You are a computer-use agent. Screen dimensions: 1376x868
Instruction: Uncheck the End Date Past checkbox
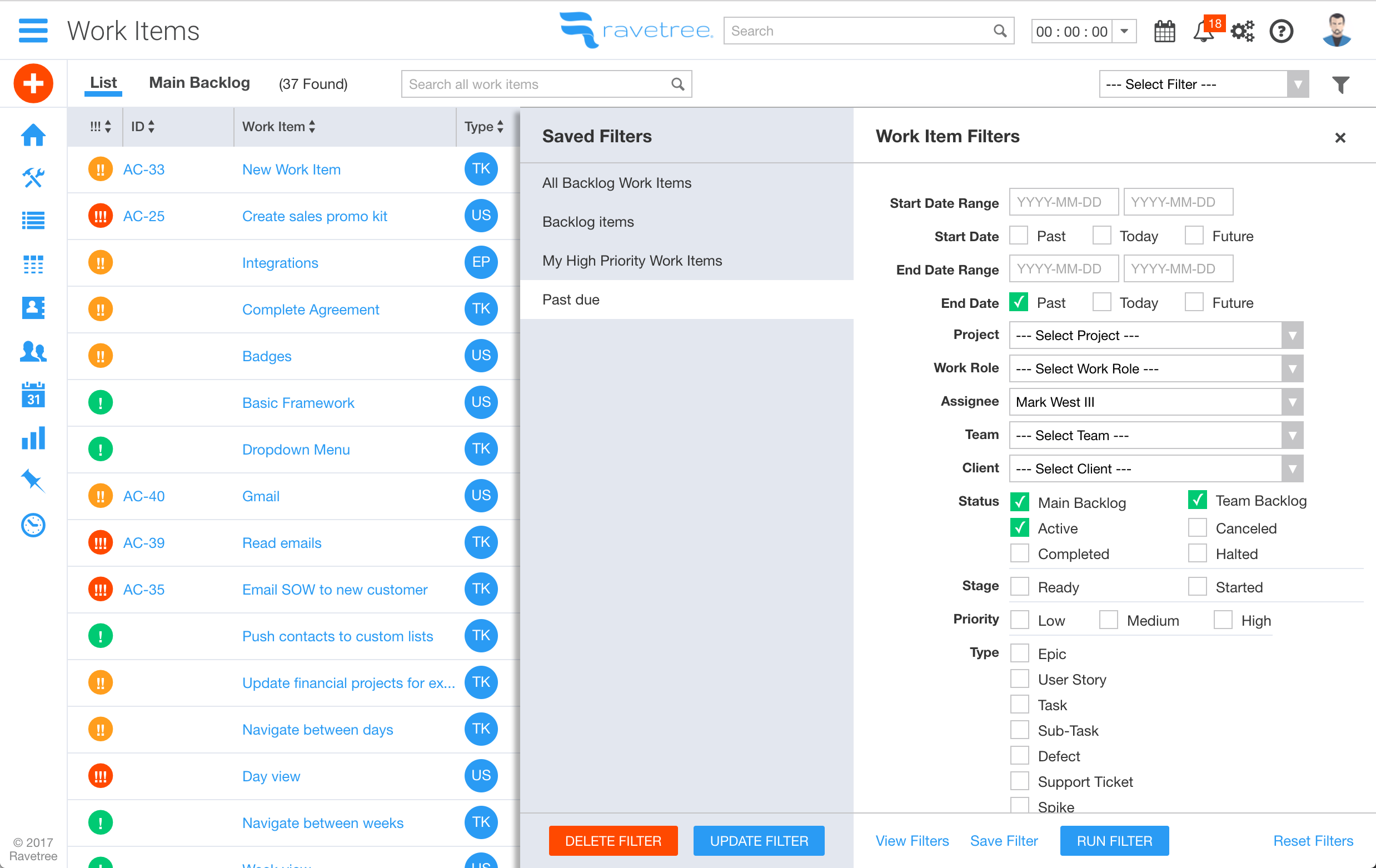coord(1019,302)
